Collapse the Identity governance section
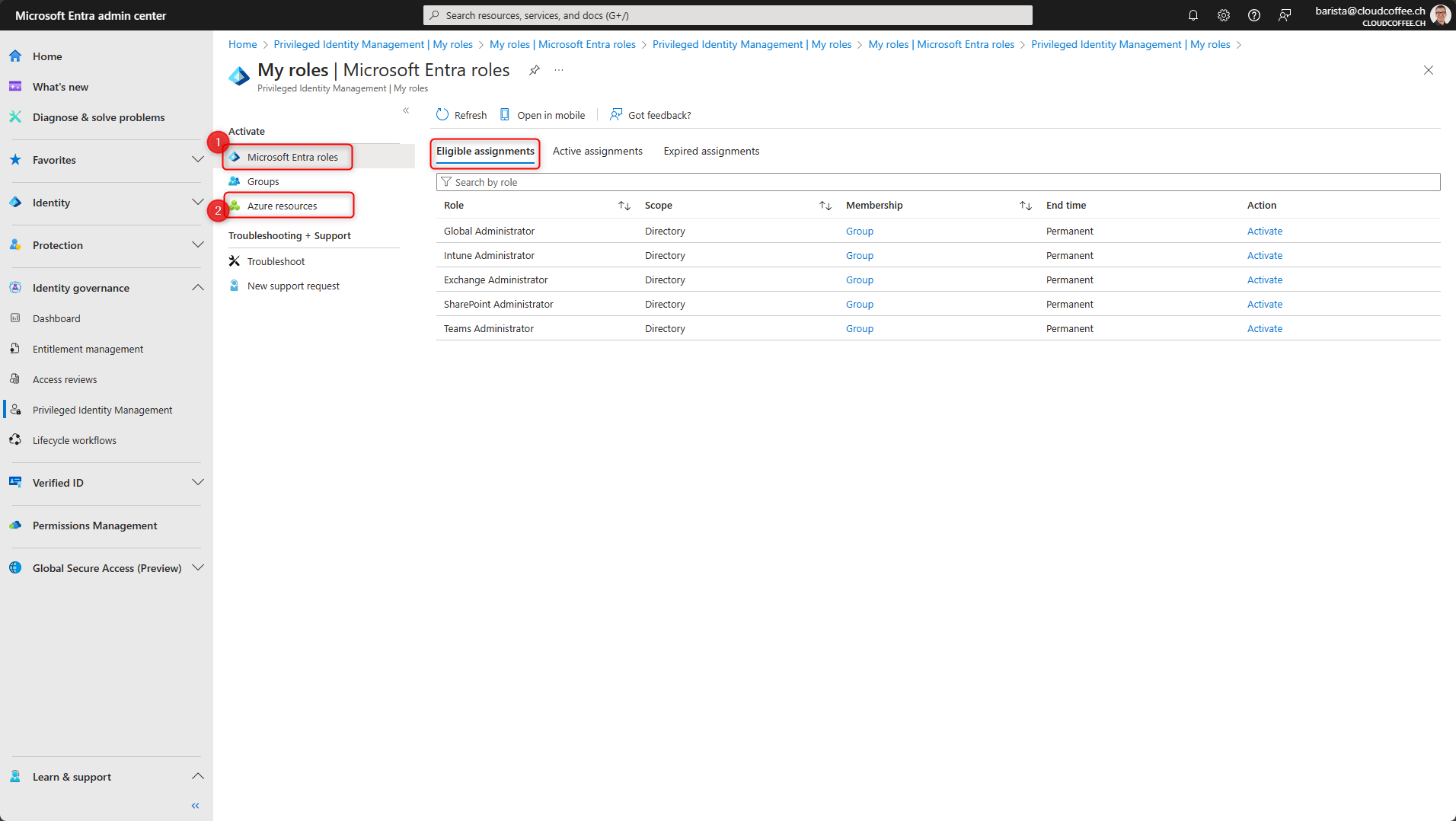This screenshot has height=821, width=1456. 198,288
